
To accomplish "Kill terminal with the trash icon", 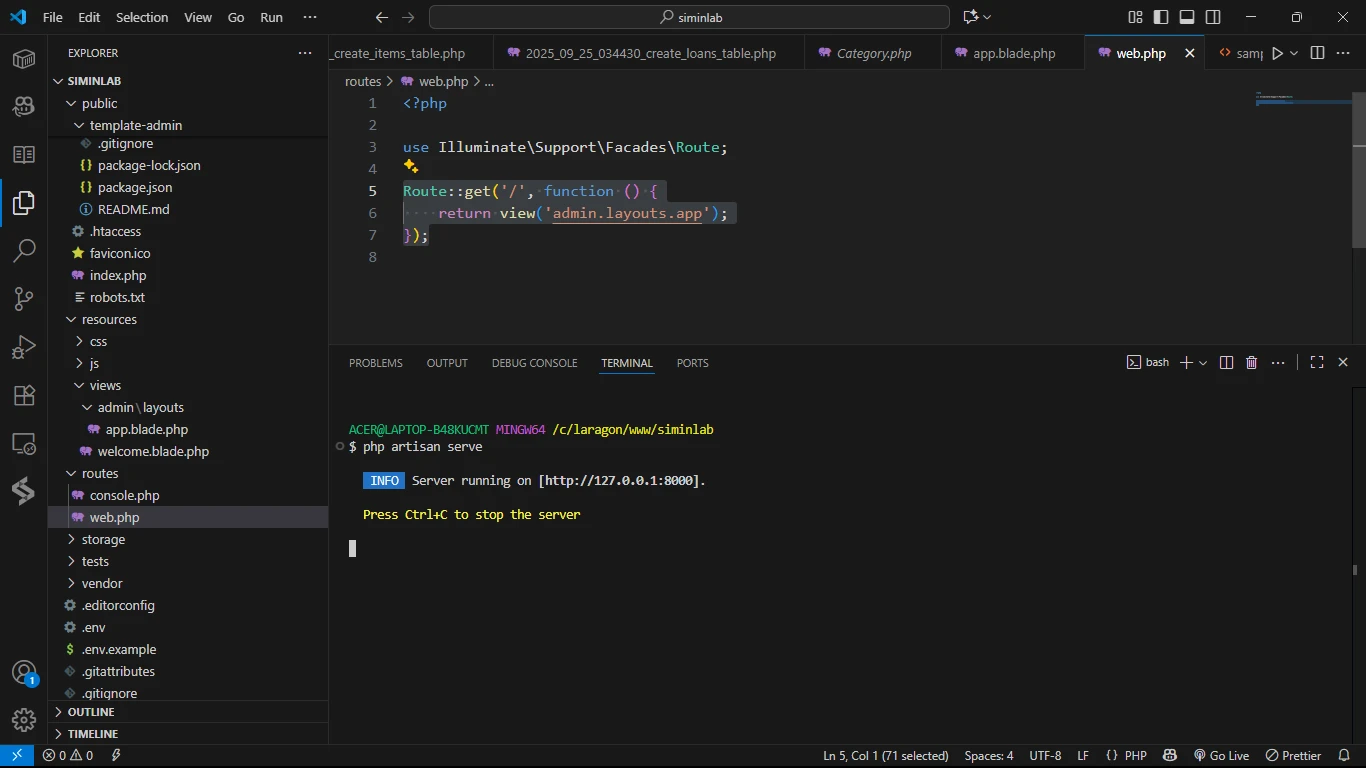I will coord(1251,363).
